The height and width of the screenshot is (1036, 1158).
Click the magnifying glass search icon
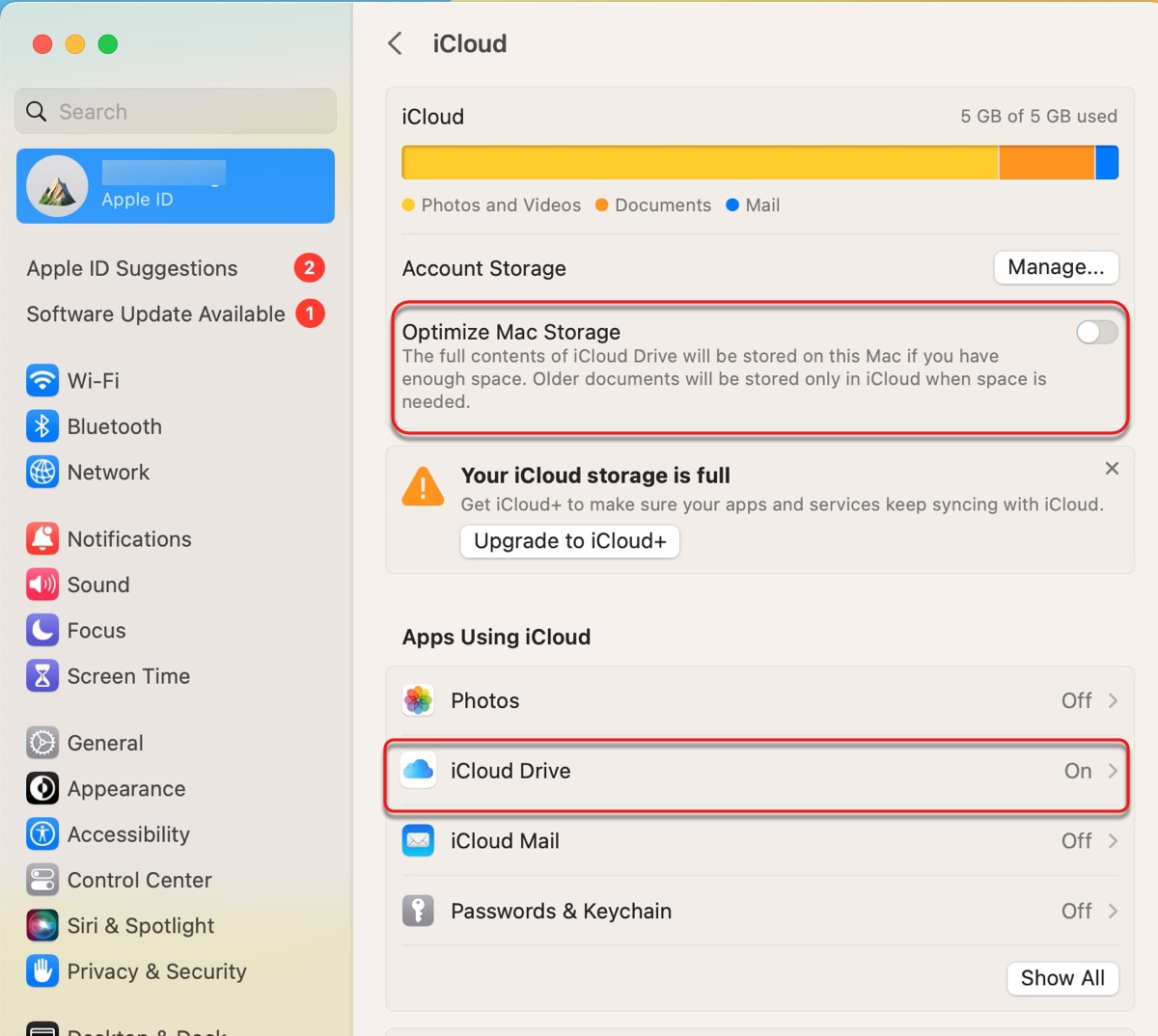tap(37, 112)
